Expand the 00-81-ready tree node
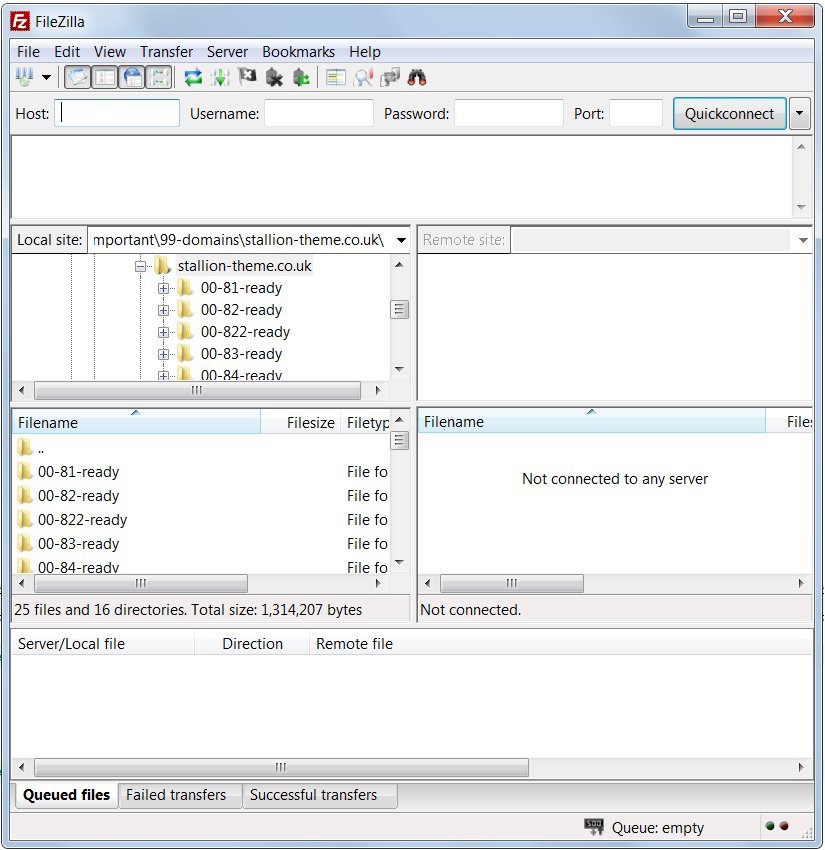The image size is (825, 850). 163,288
